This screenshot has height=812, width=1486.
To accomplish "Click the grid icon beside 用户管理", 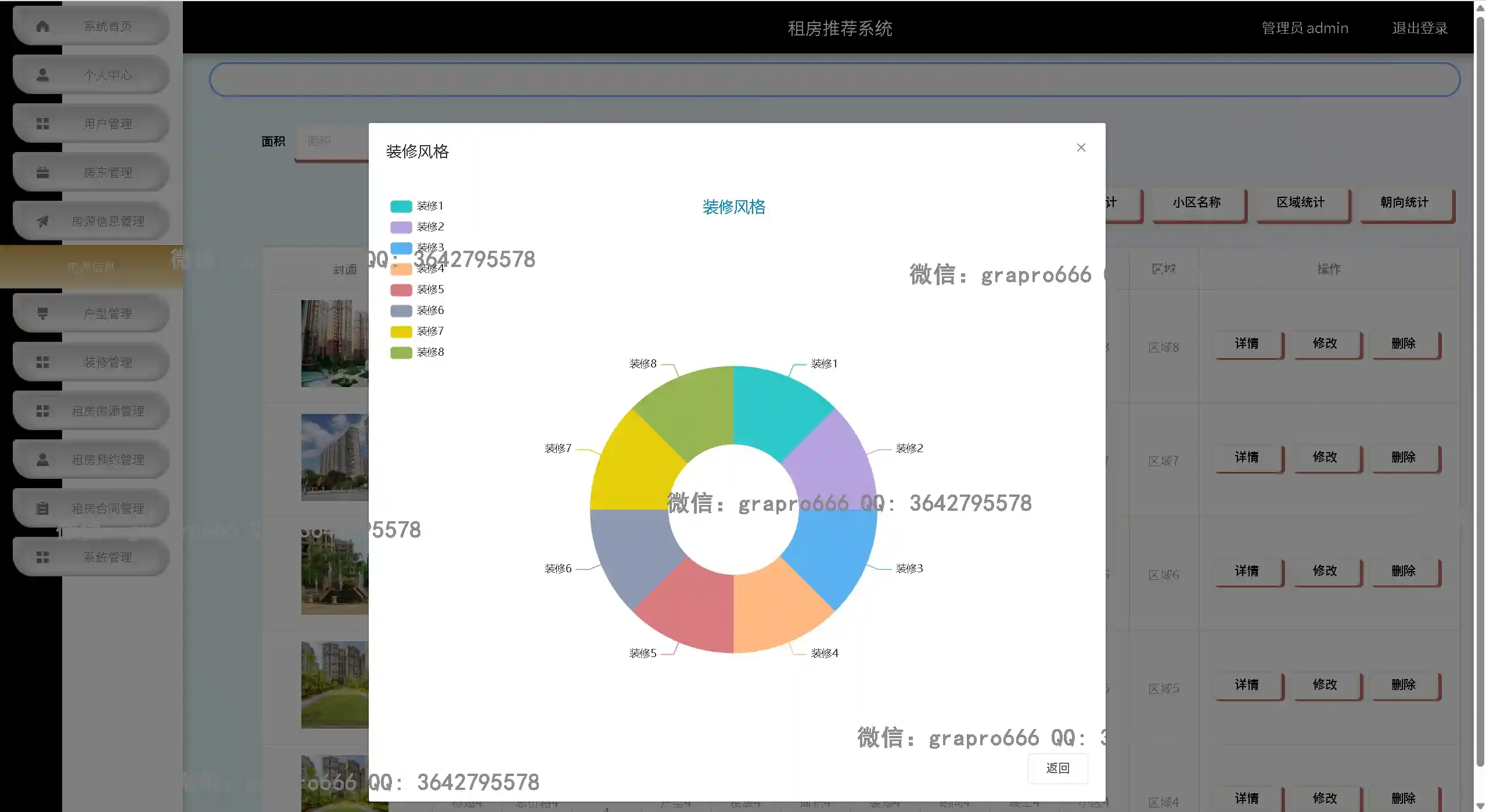I will (42, 124).
